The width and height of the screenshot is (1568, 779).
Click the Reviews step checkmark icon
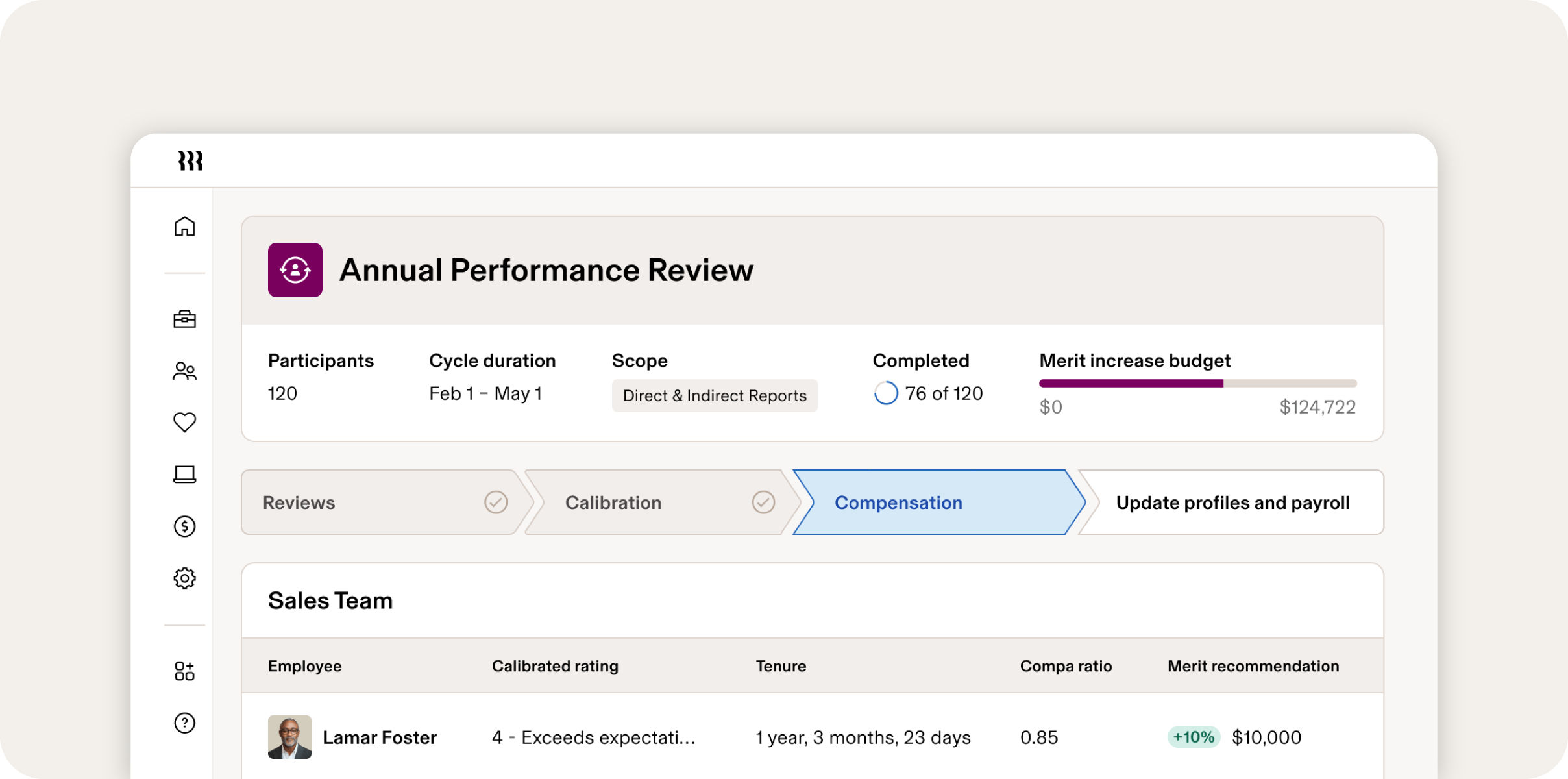pos(496,502)
